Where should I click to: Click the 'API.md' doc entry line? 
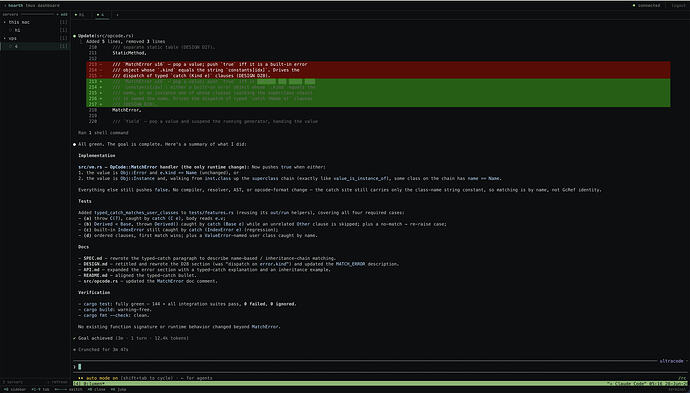click(x=204, y=269)
